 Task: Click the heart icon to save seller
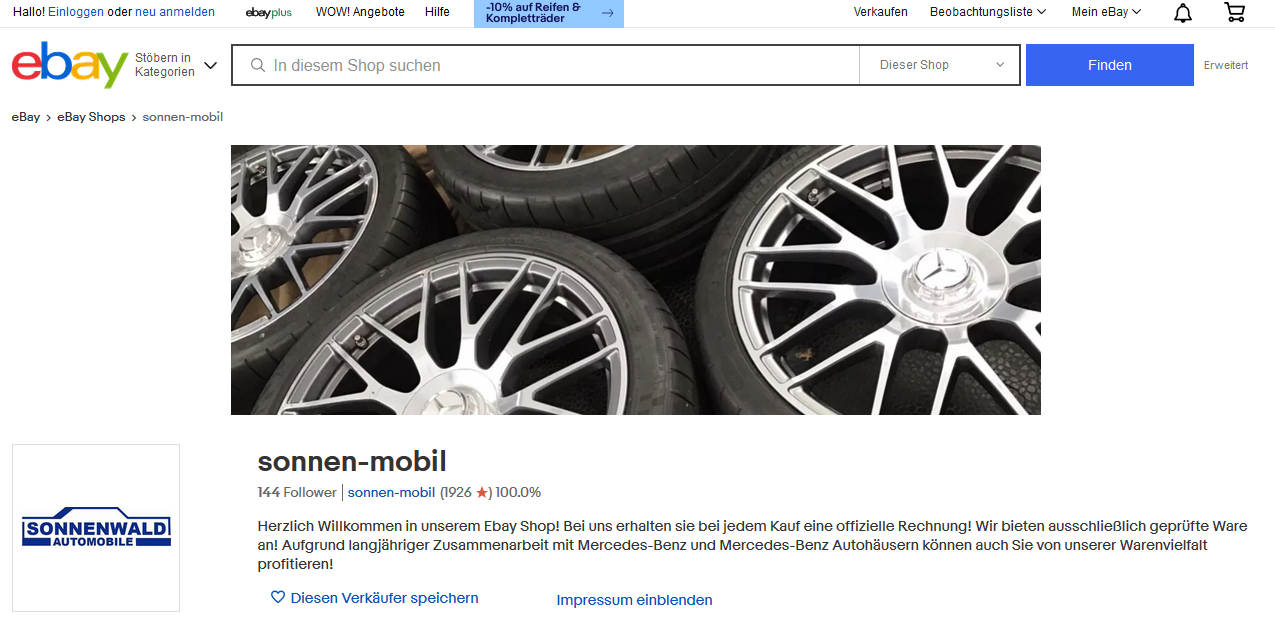pyautogui.click(x=278, y=598)
